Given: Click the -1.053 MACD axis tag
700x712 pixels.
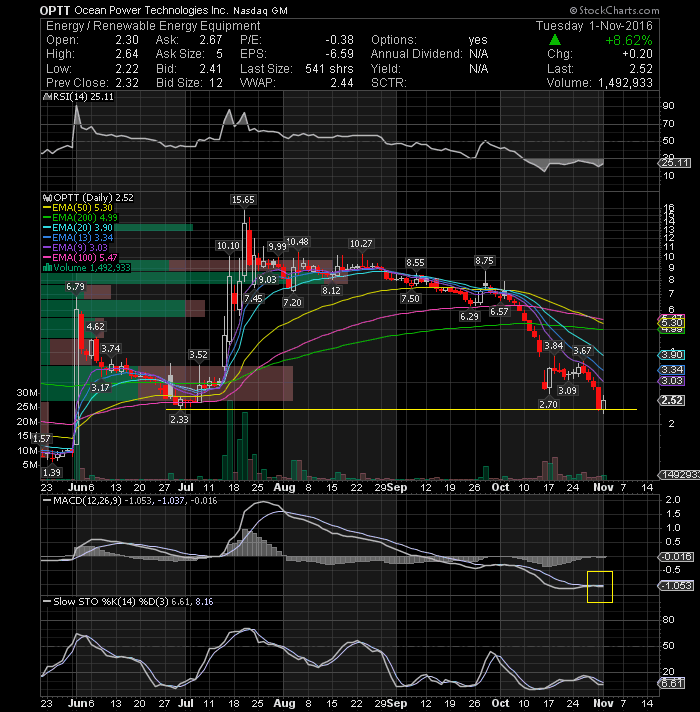Looking at the screenshot, I should click(676, 586).
